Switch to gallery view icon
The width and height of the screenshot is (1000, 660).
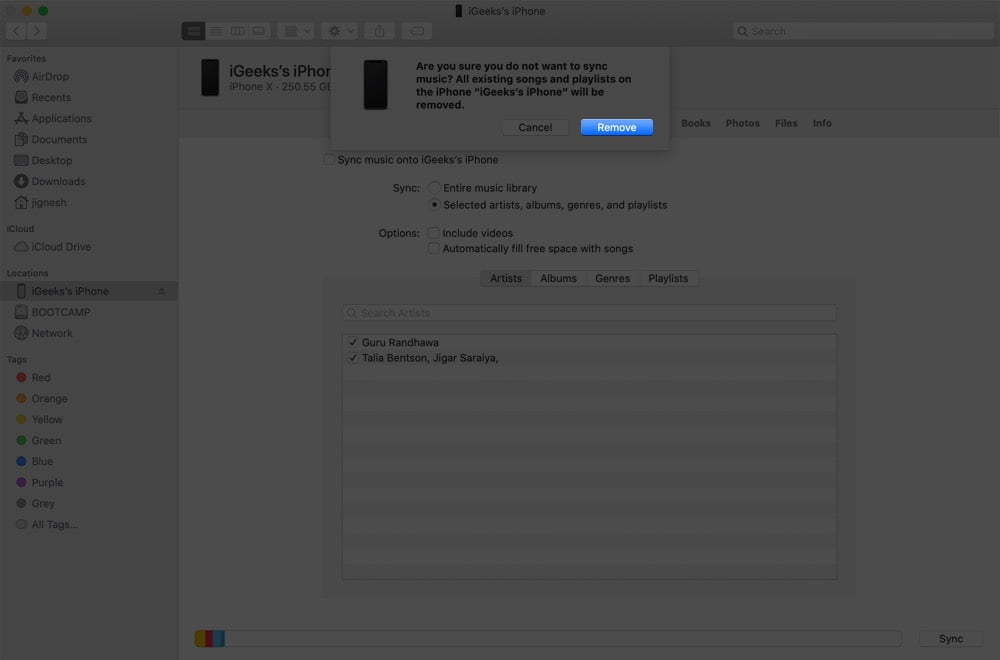(x=258, y=31)
